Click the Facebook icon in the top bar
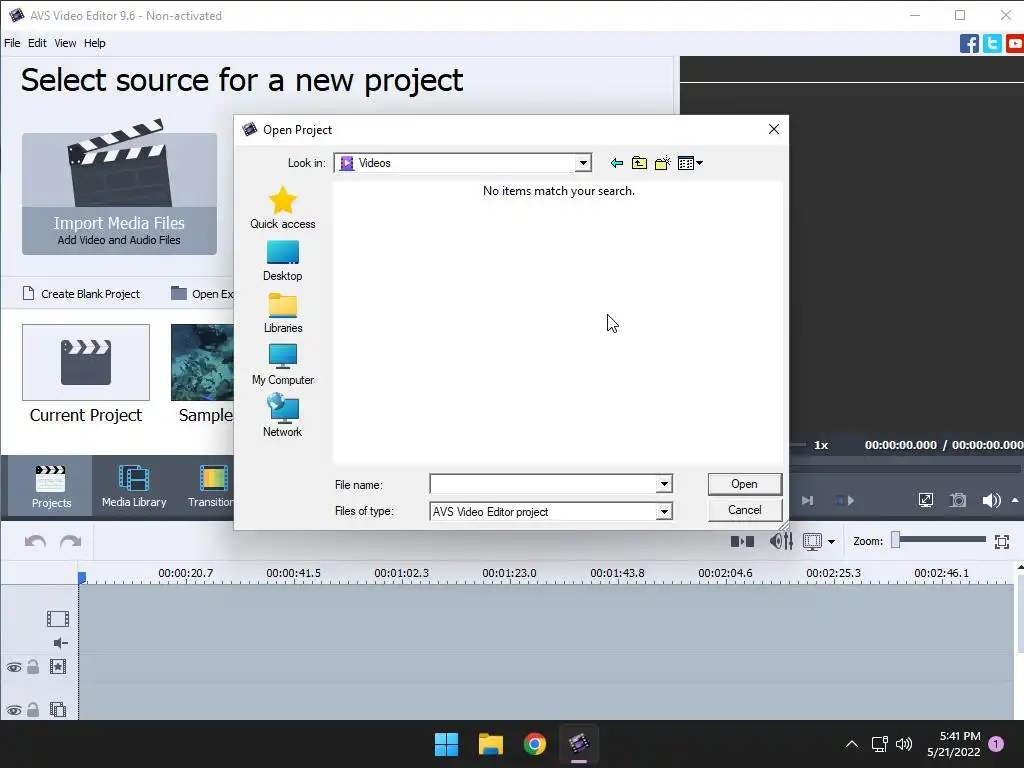 969,44
